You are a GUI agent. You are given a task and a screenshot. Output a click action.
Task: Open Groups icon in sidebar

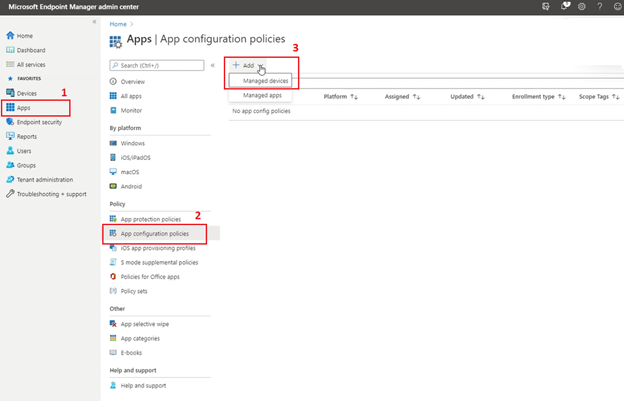tap(10, 165)
